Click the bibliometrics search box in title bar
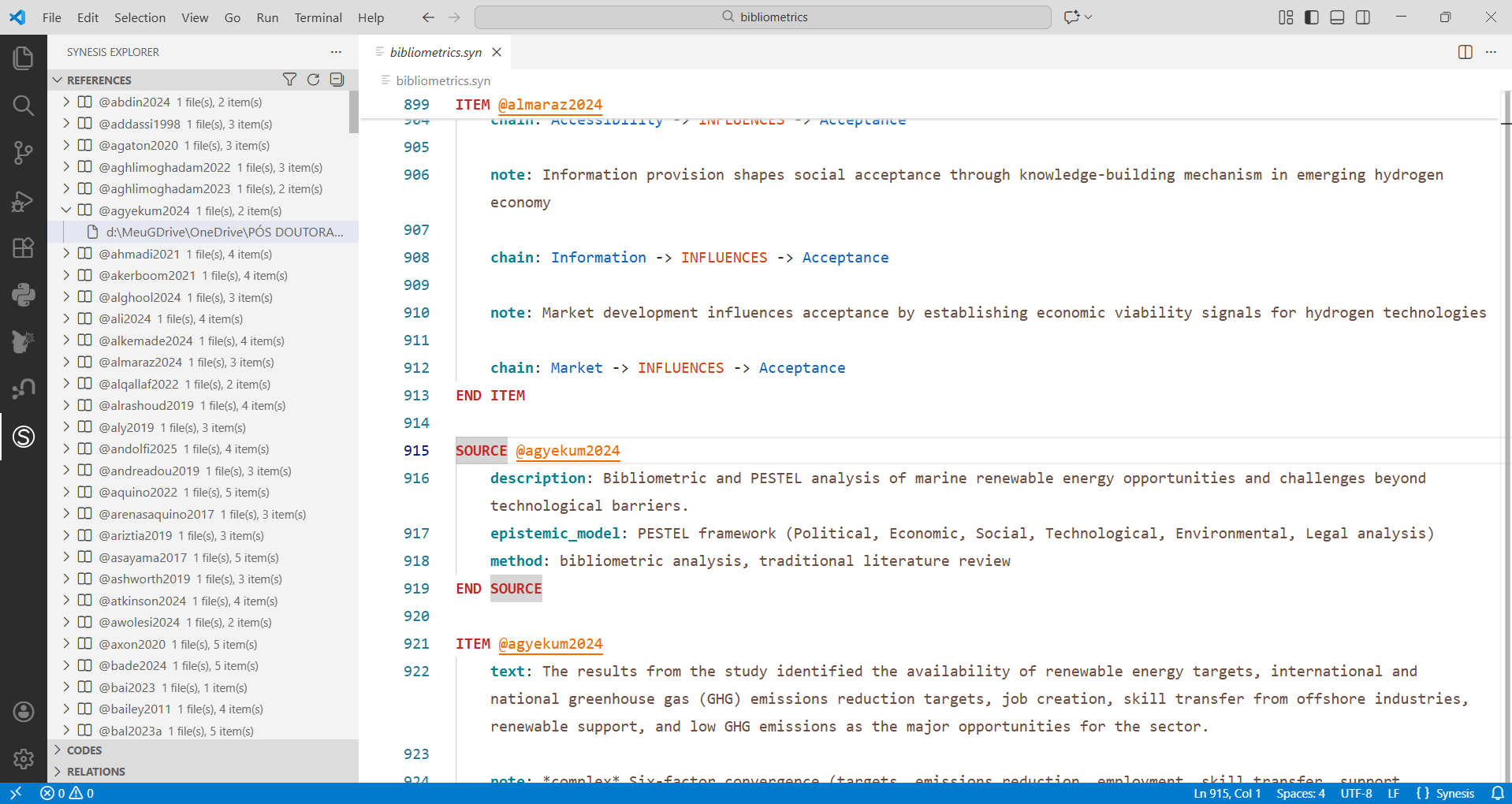This screenshot has width=1512, height=804. [762, 17]
